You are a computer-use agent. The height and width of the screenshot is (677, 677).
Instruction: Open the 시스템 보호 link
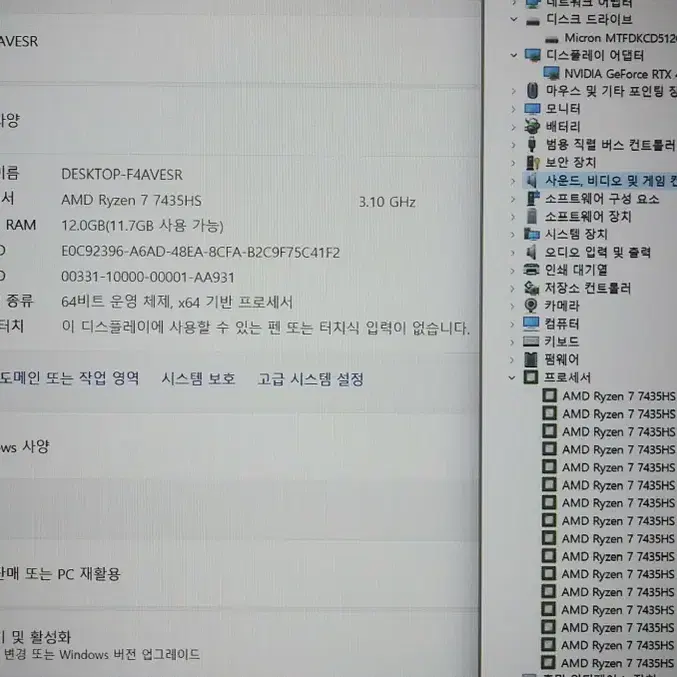[x=199, y=379]
